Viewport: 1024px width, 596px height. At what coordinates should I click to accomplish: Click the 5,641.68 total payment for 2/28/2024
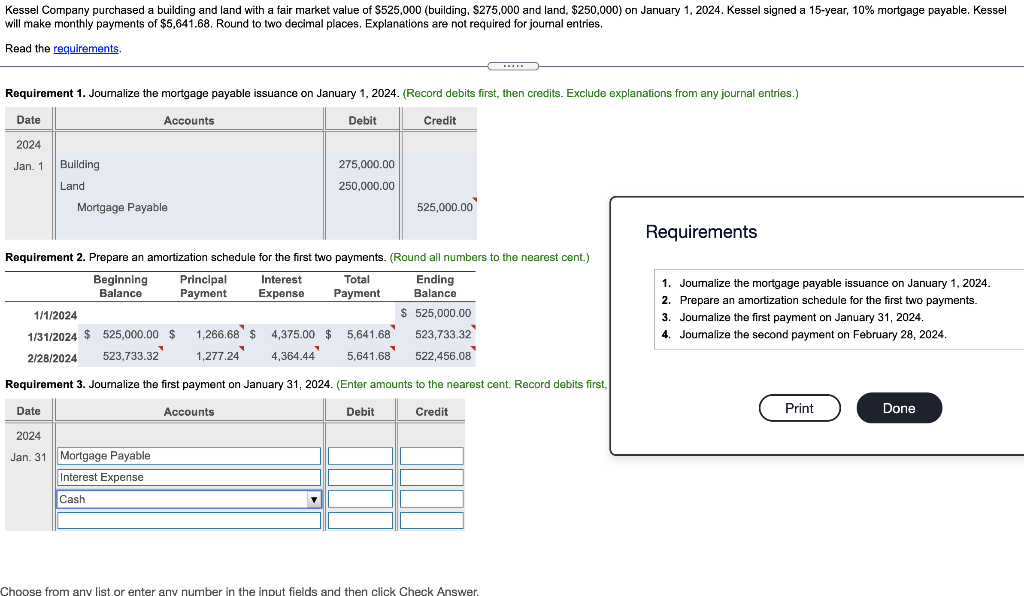point(368,356)
